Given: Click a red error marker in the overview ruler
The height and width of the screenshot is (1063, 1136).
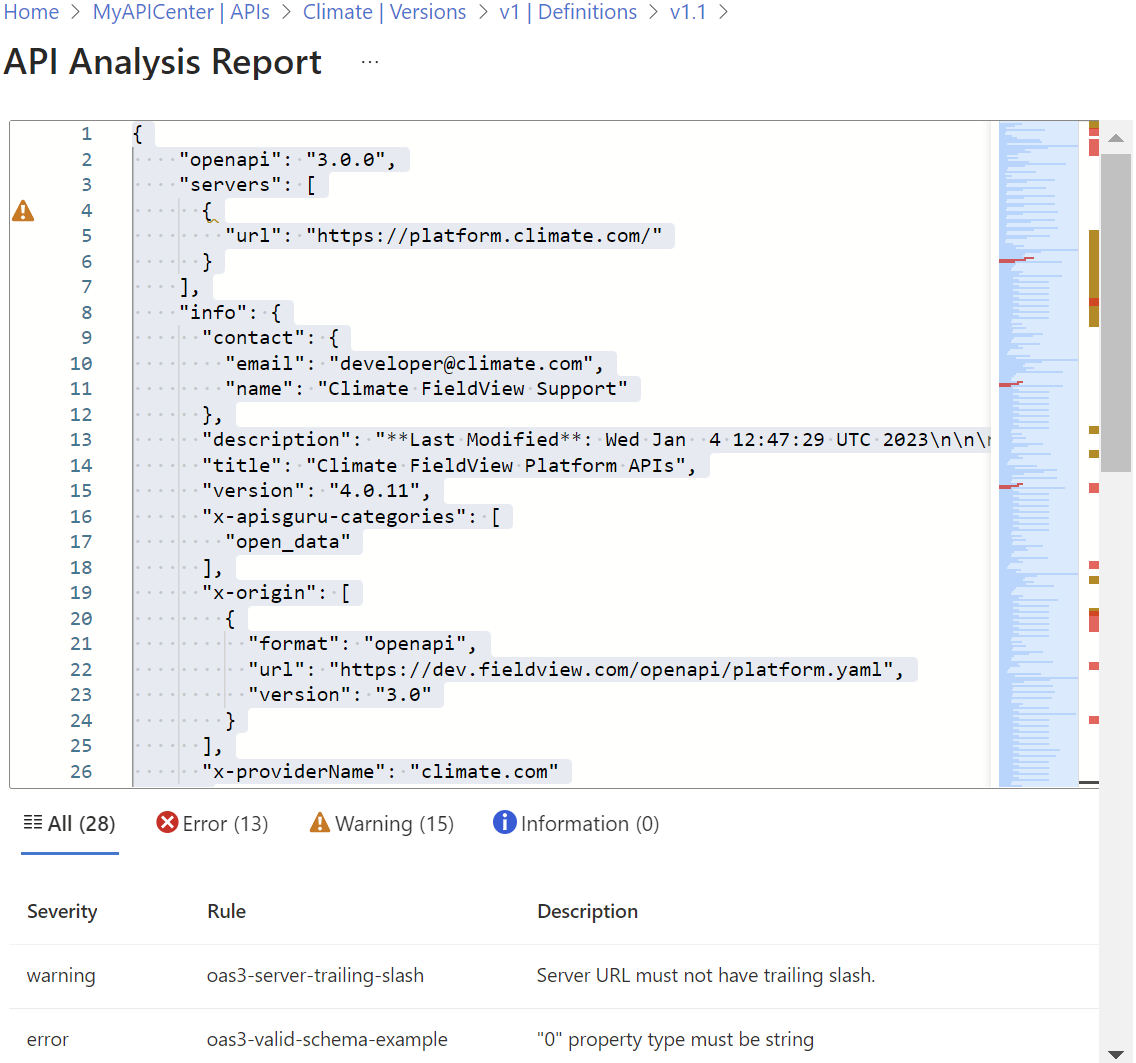Looking at the screenshot, I should [1092, 489].
